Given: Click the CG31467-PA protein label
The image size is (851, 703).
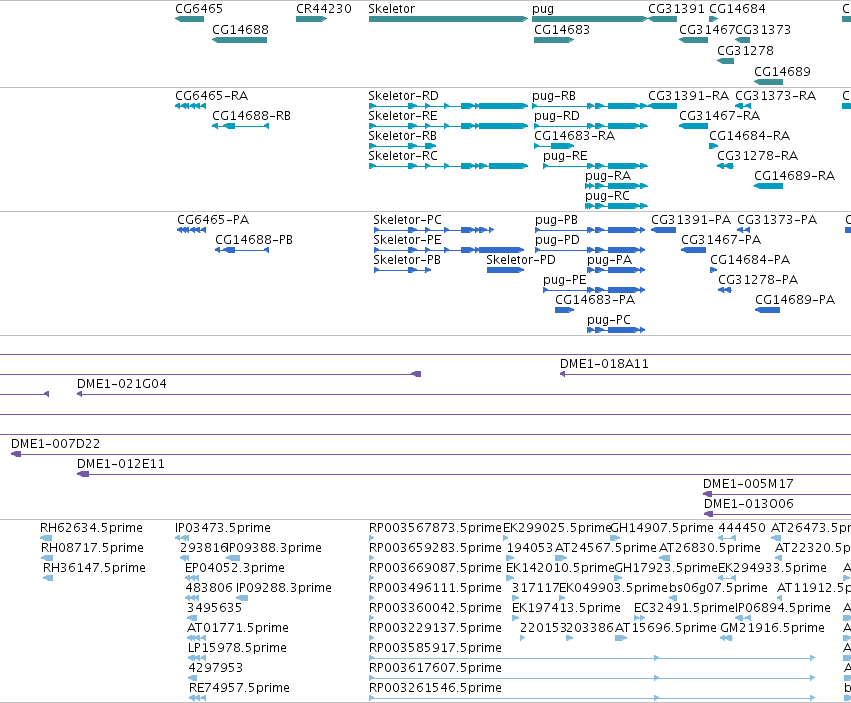Looking at the screenshot, I should [x=721, y=240].
